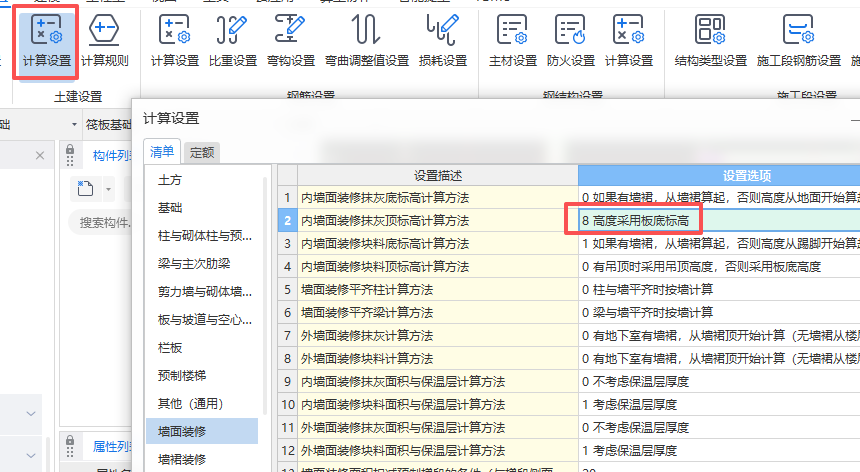Open the 计算规则 tool

(x=105, y=42)
